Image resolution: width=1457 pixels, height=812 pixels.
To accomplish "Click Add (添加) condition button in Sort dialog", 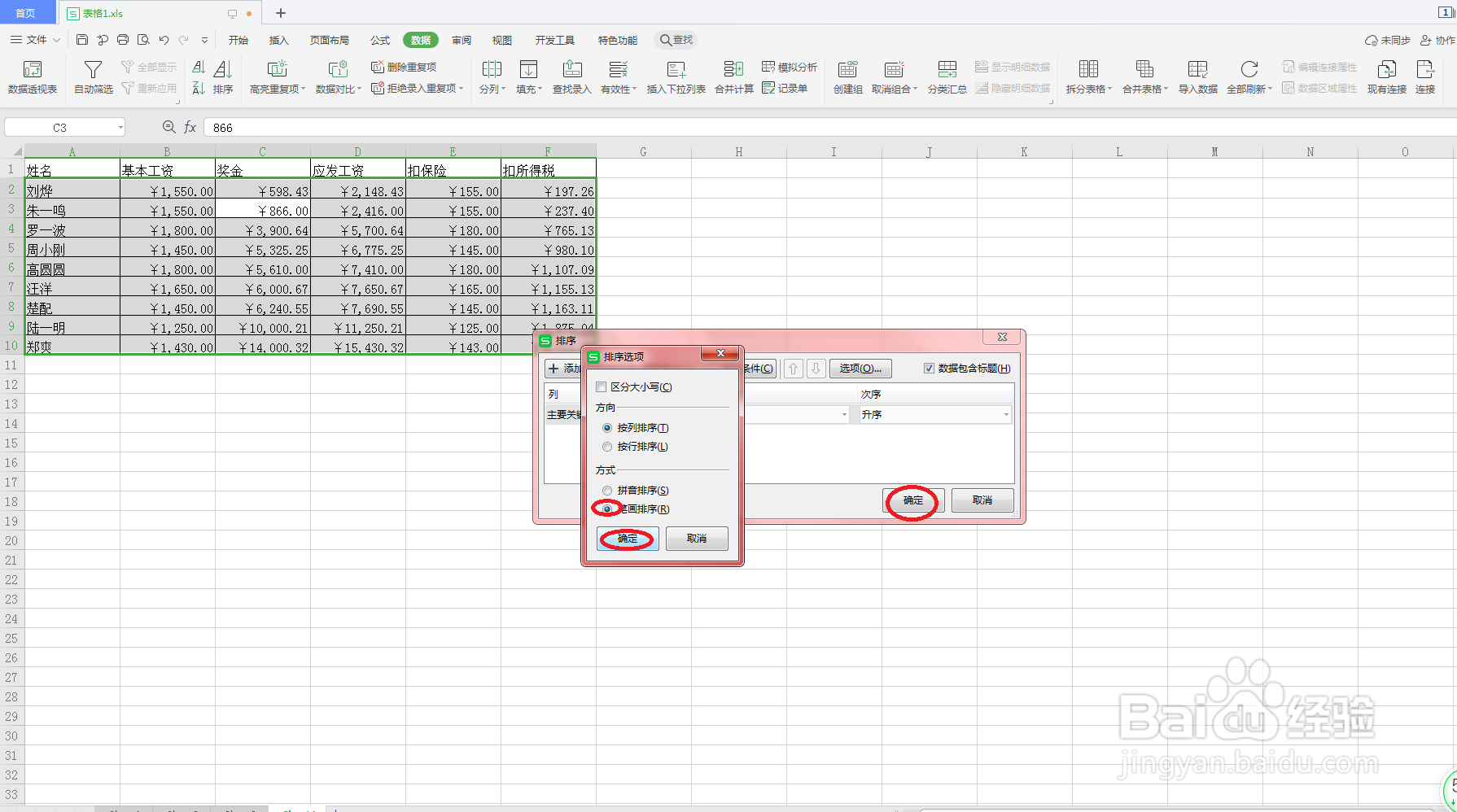I will pos(563,369).
